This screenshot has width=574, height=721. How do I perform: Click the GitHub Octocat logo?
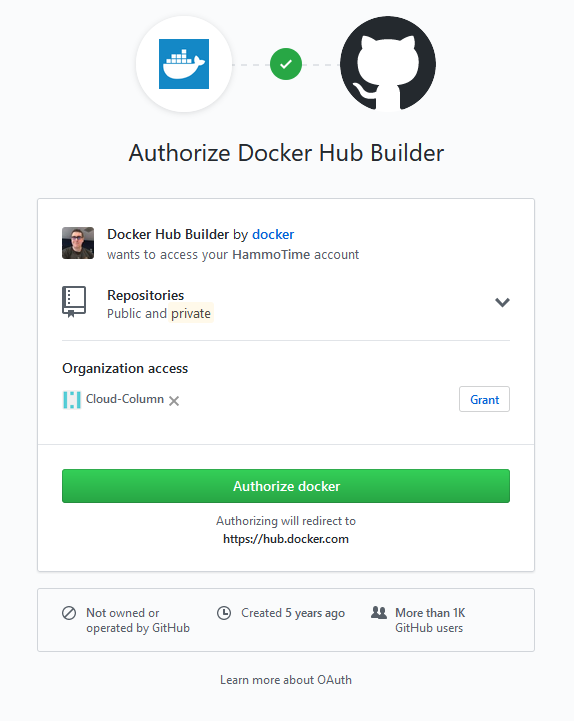pyautogui.click(x=388, y=64)
